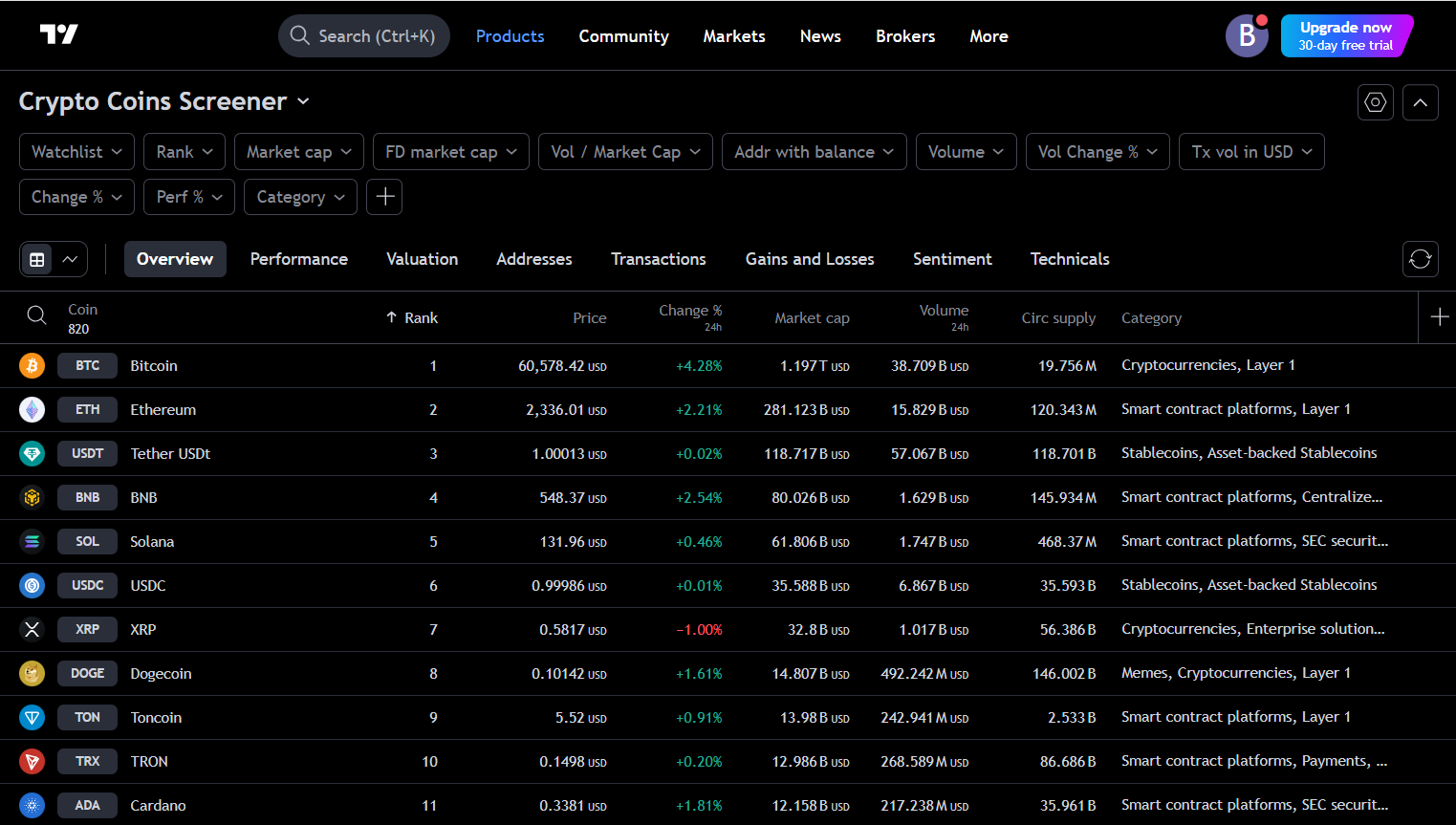Open Vol Change % filter
1456x825 pixels.
(1097, 152)
